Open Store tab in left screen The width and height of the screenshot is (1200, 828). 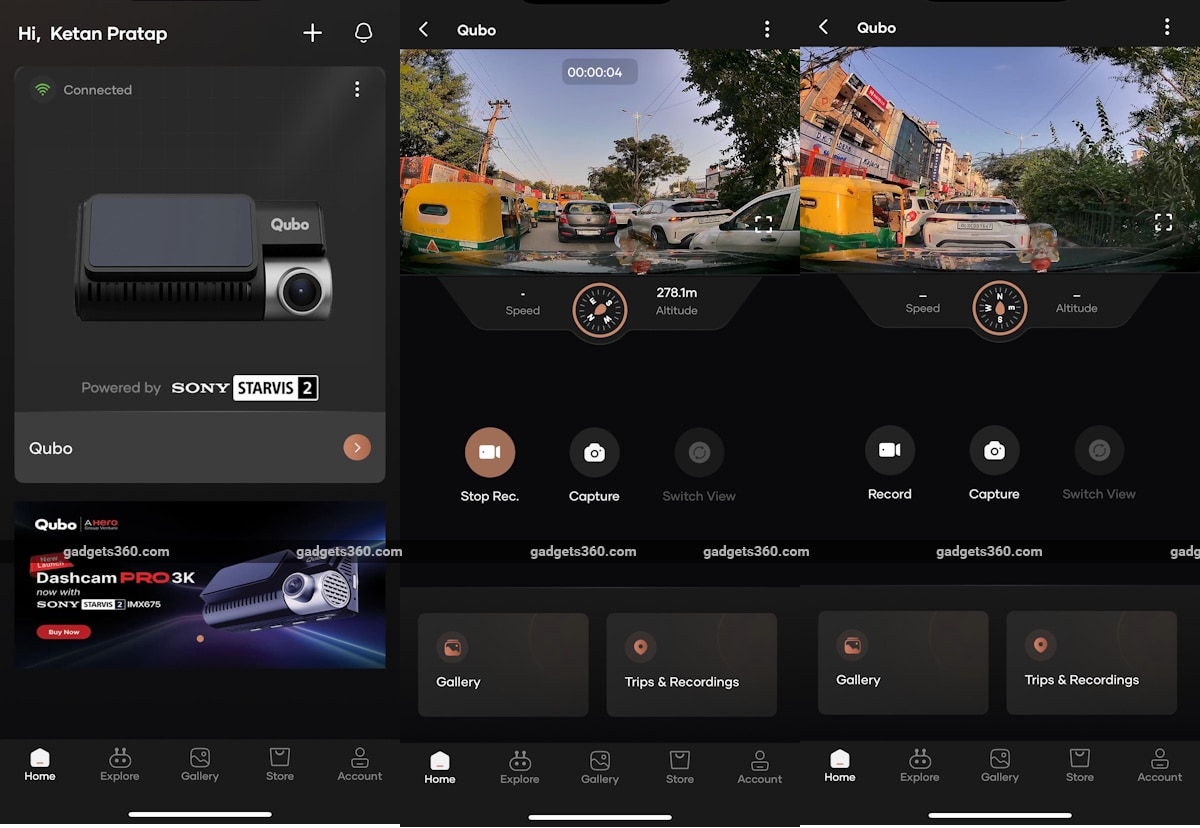(280, 765)
